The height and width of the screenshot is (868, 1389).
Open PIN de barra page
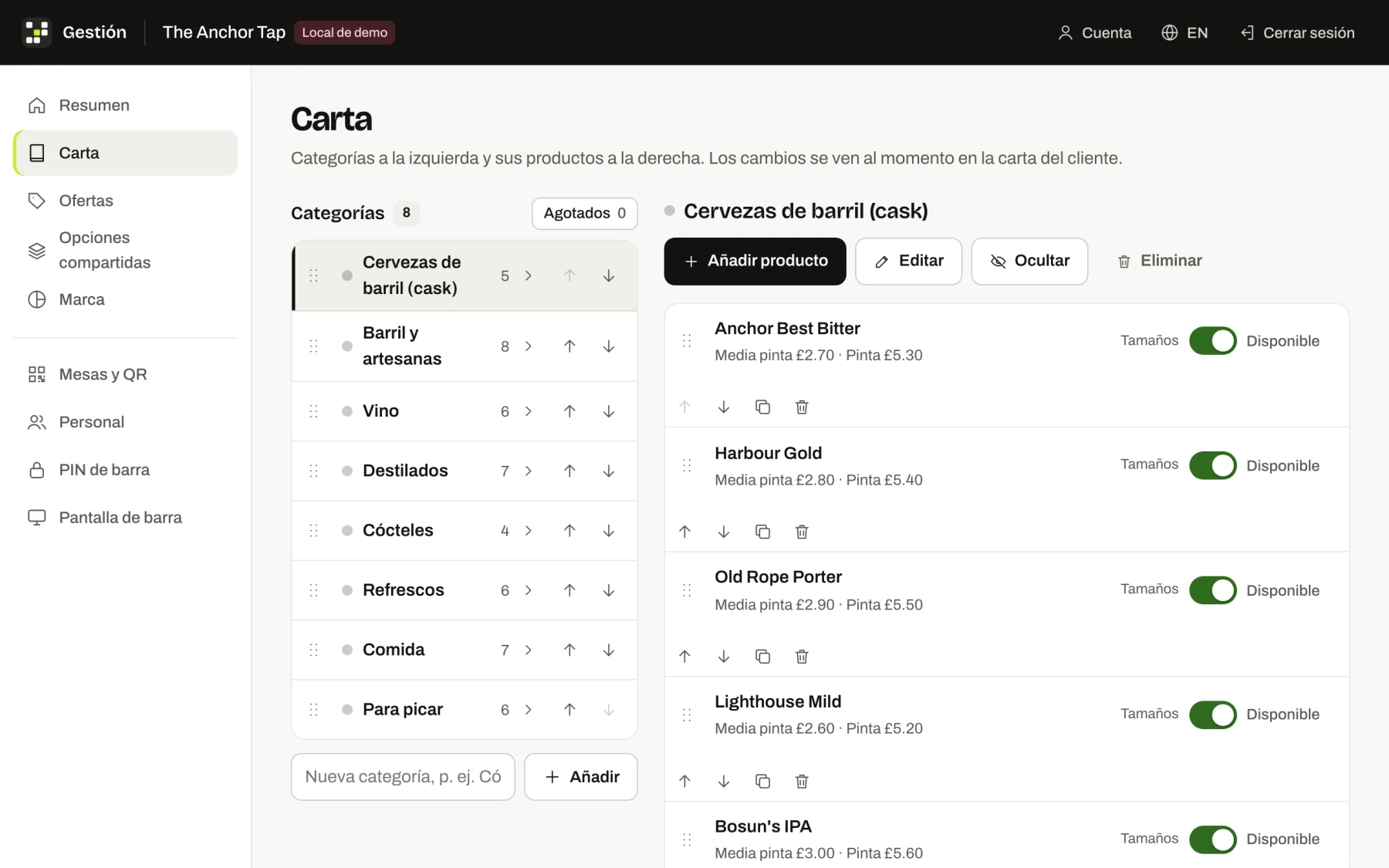[125, 470]
